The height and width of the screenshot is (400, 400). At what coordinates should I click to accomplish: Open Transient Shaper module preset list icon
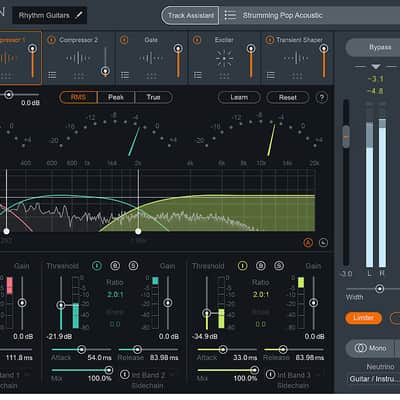click(x=271, y=75)
